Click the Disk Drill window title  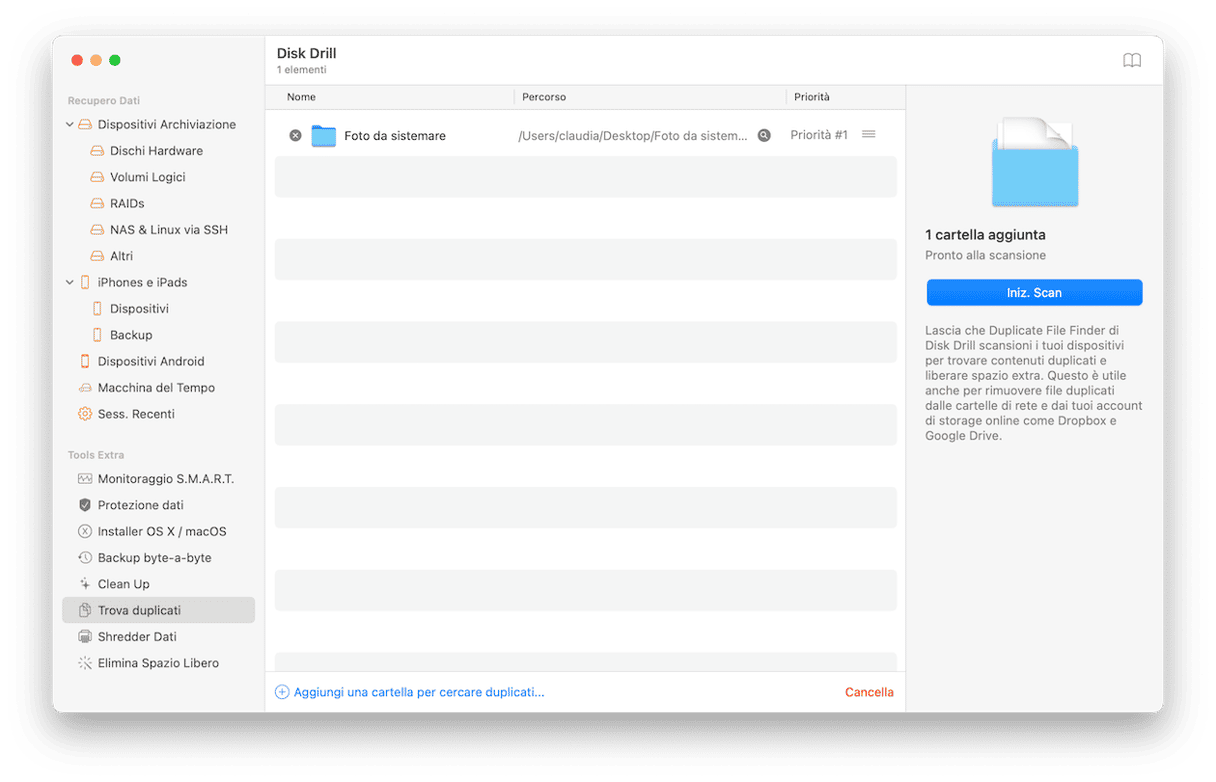click(x=307, y=53)
